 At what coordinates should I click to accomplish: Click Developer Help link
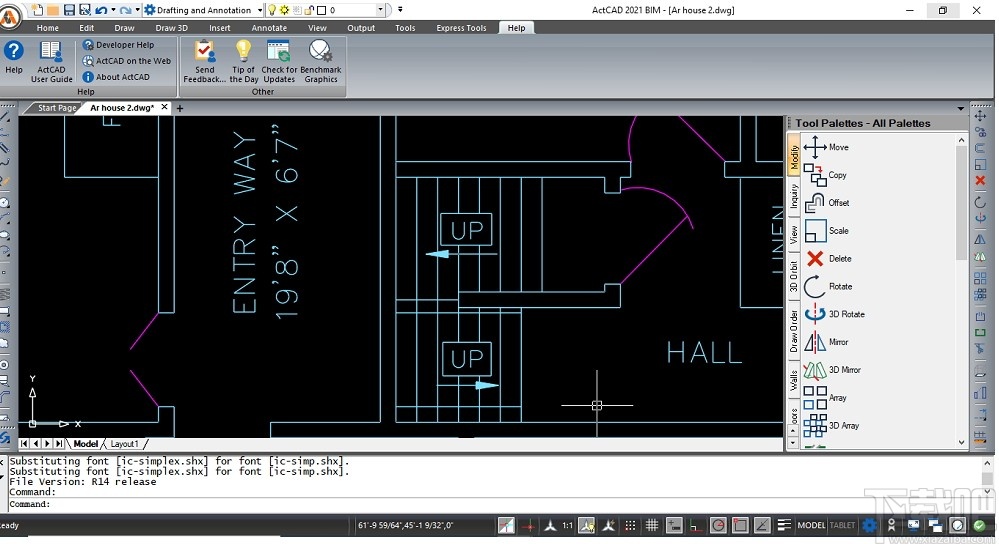[119, 45]
